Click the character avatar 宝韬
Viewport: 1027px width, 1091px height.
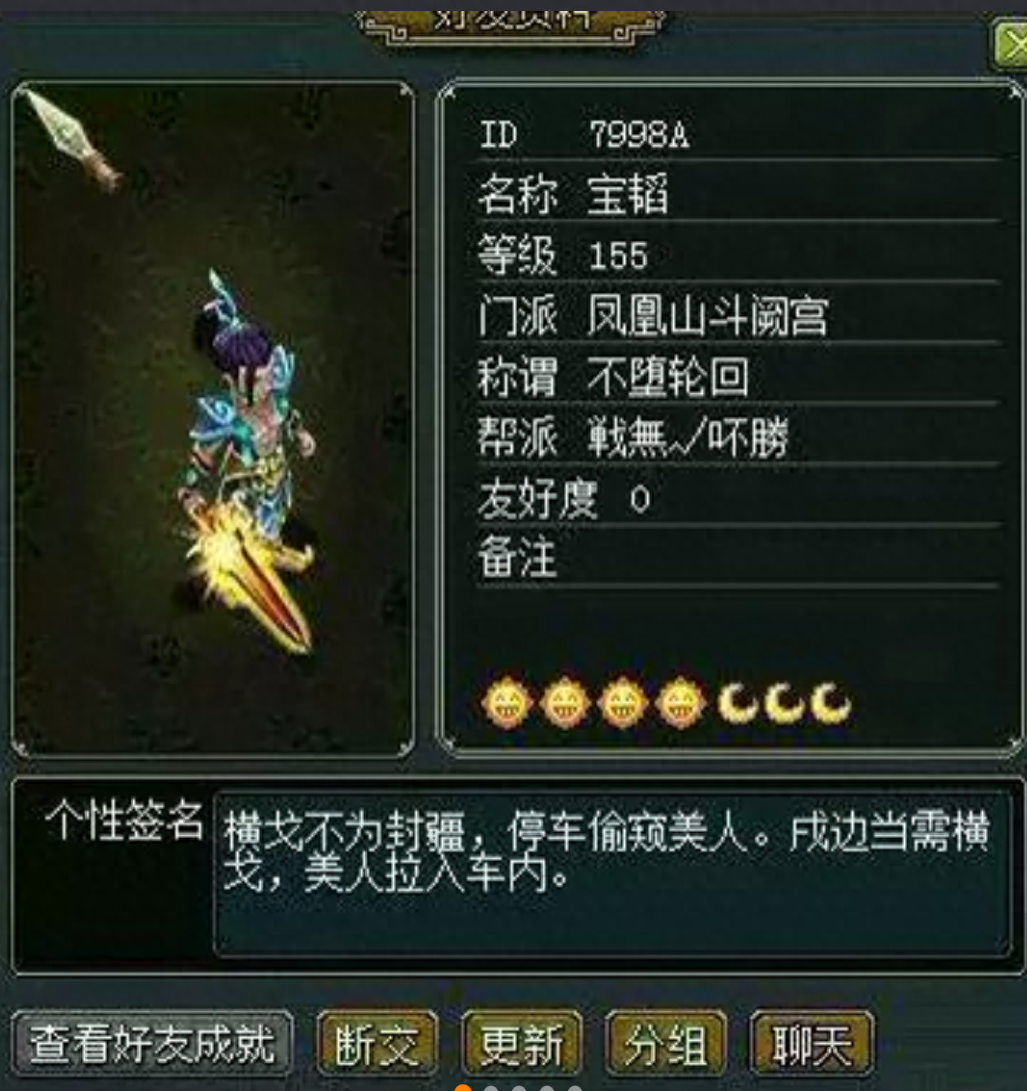[250, 459]
